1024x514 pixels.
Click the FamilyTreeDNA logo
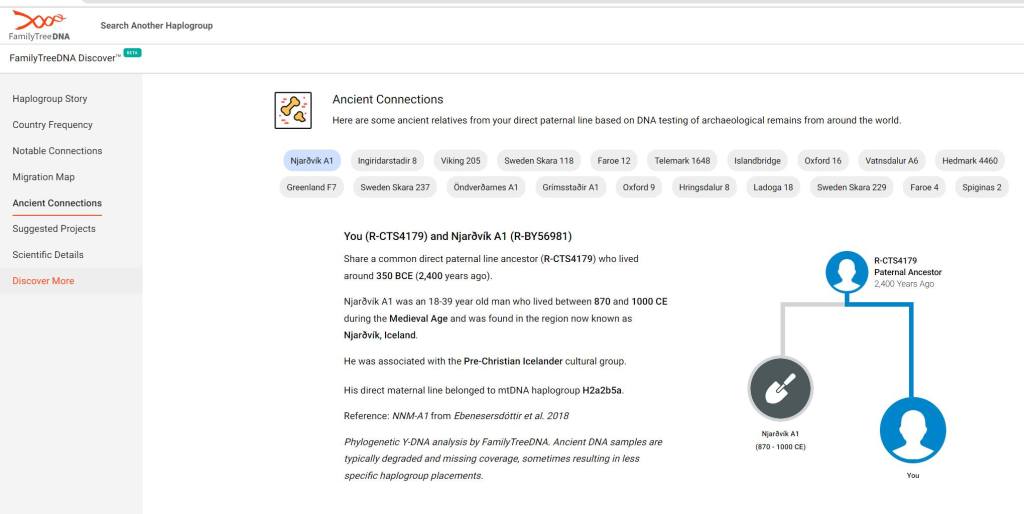tap(40, 25)
